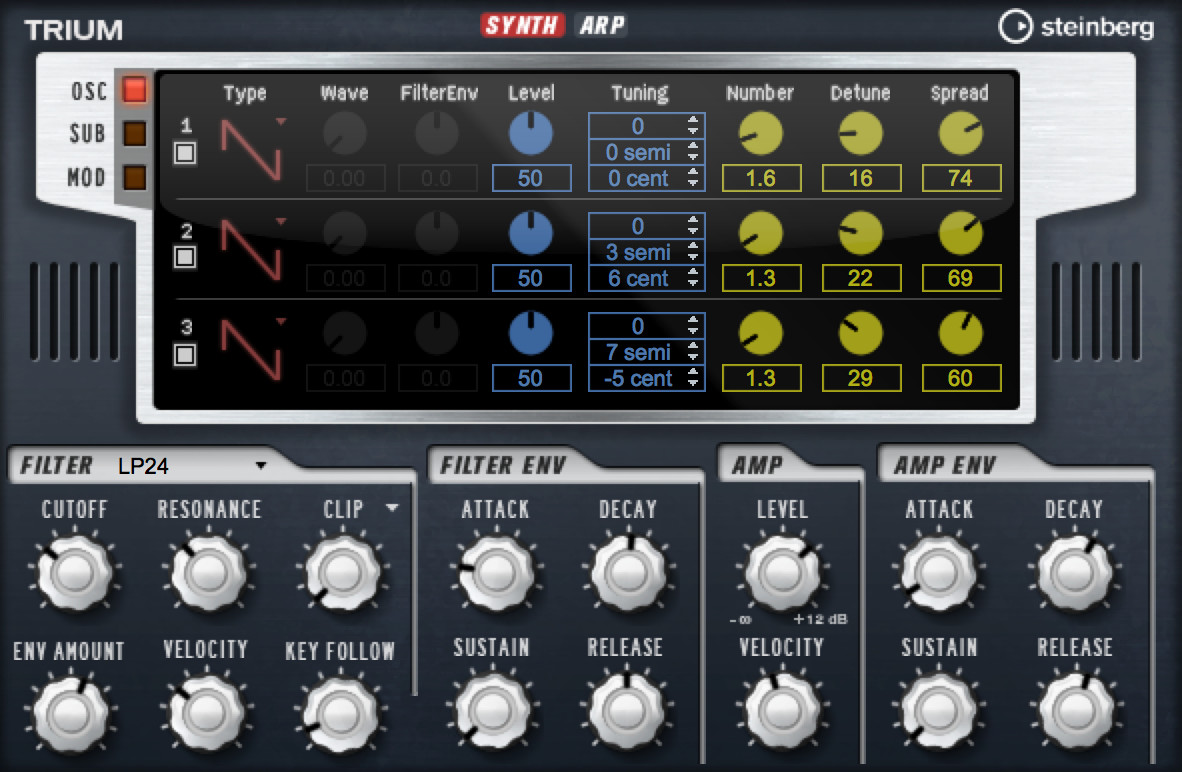Click oscillator 3 Detune value 29
This screenshot has width=1182, height=772.
tap(862, 378)
